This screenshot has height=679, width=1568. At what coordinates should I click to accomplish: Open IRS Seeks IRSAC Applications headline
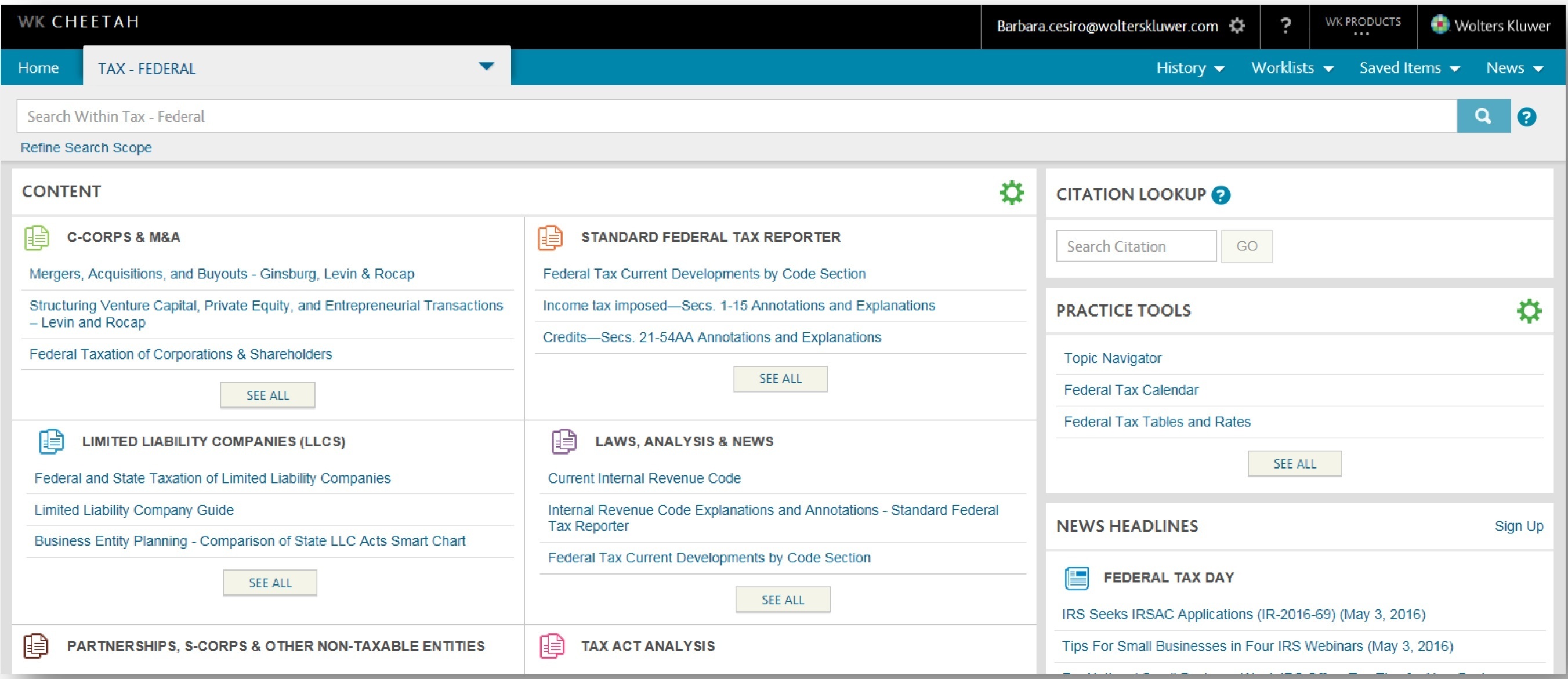point(1243,615)
